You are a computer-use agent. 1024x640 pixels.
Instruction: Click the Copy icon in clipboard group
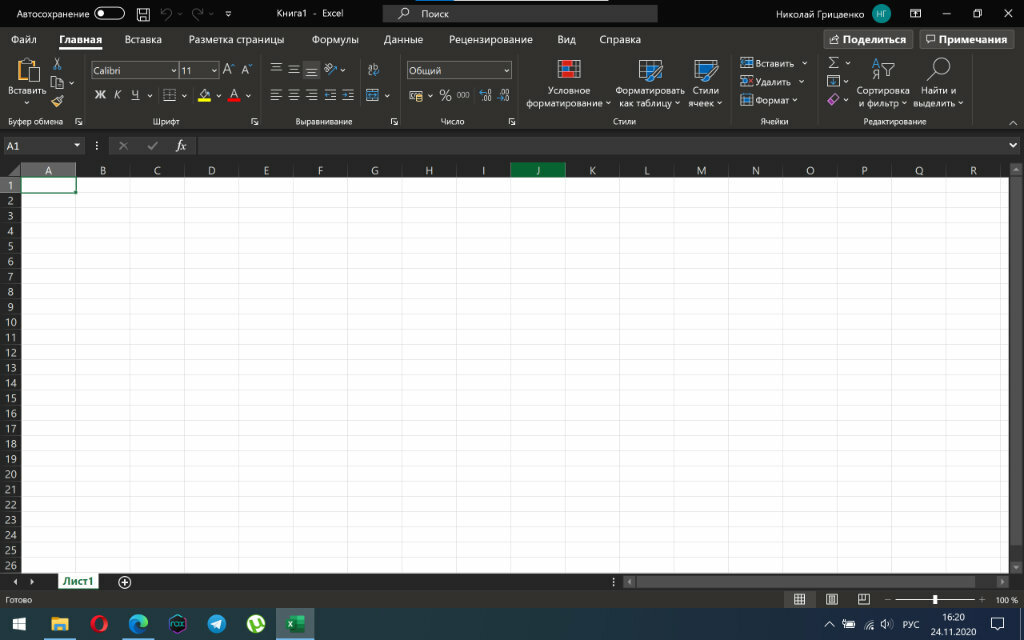[57, 83]
